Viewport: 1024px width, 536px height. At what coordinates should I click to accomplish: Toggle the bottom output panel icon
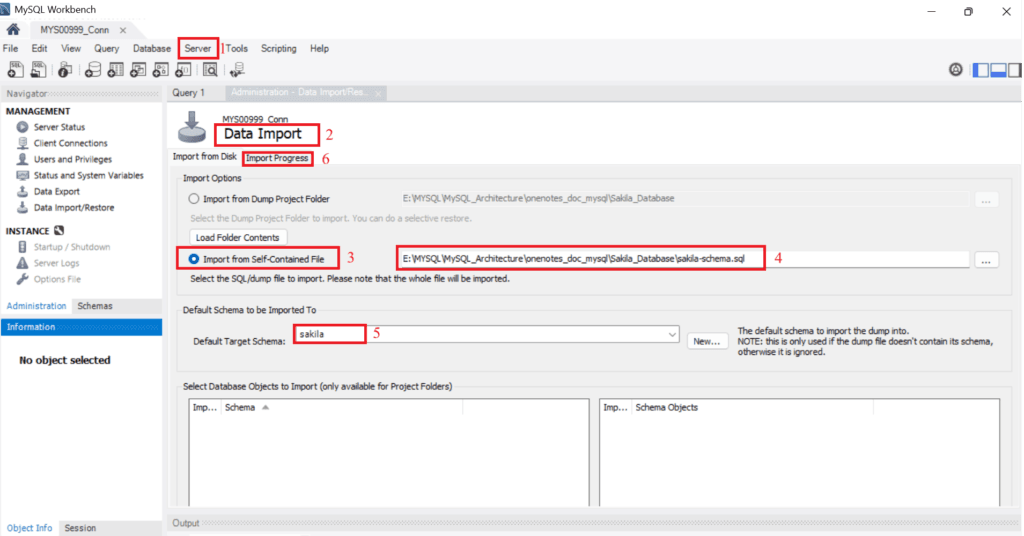pos(998,70)
